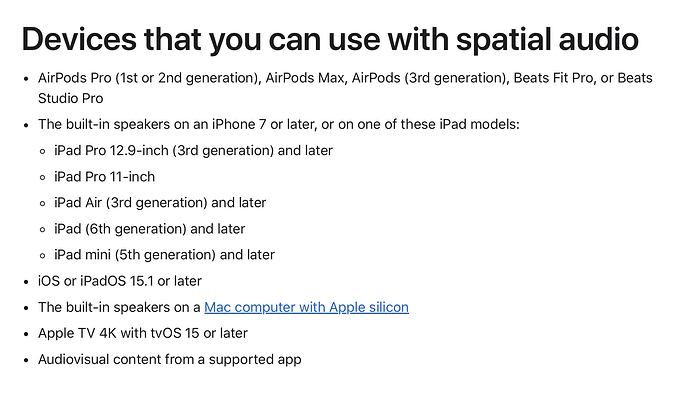Click the iOS or iPadOS 15.1 or later line
Viewport: 690px width, 403px height.
(x=120, y=281)
